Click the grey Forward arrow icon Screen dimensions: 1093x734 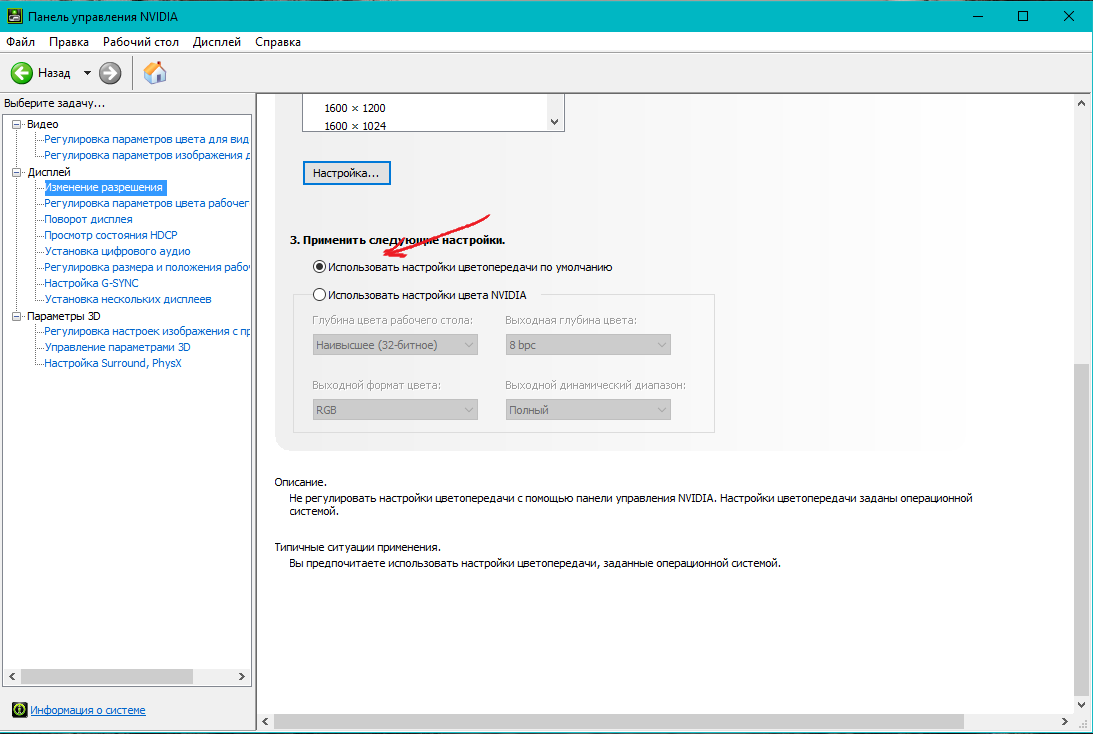click(109, 72)
